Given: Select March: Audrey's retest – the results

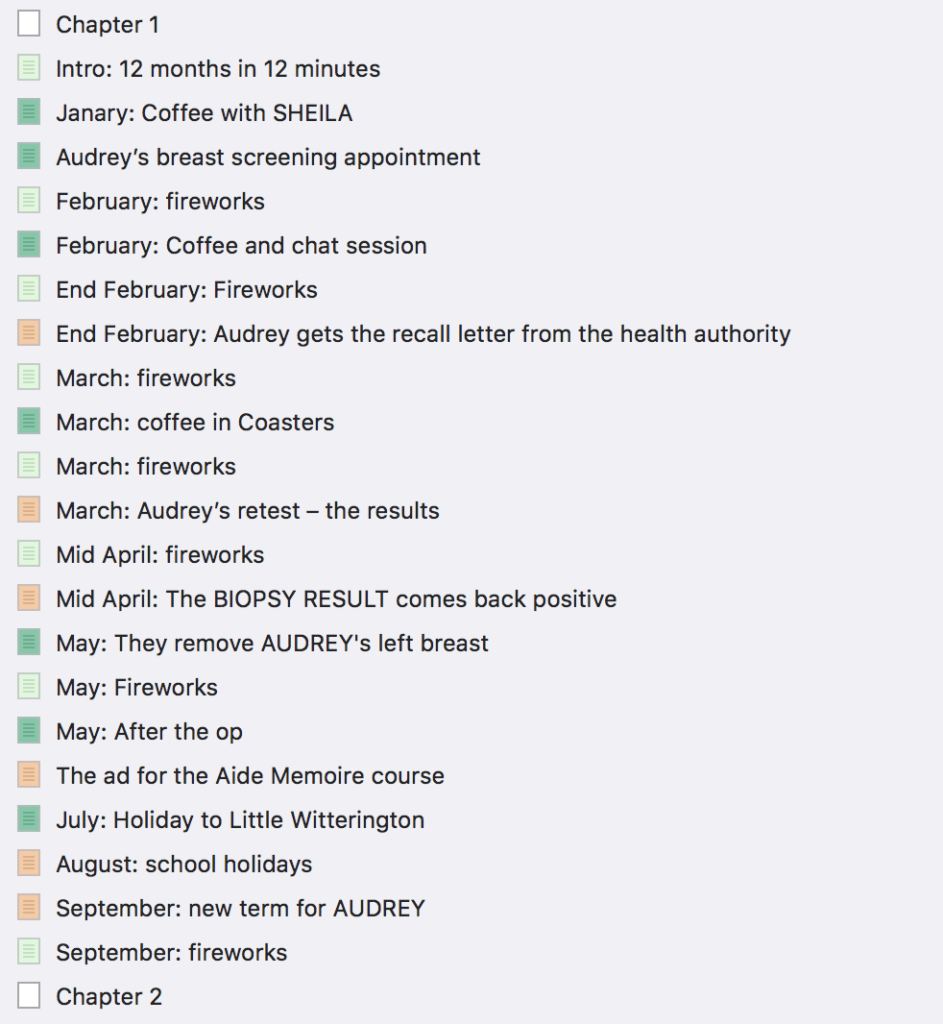Looking at the screenshot, I should point(247,510).
